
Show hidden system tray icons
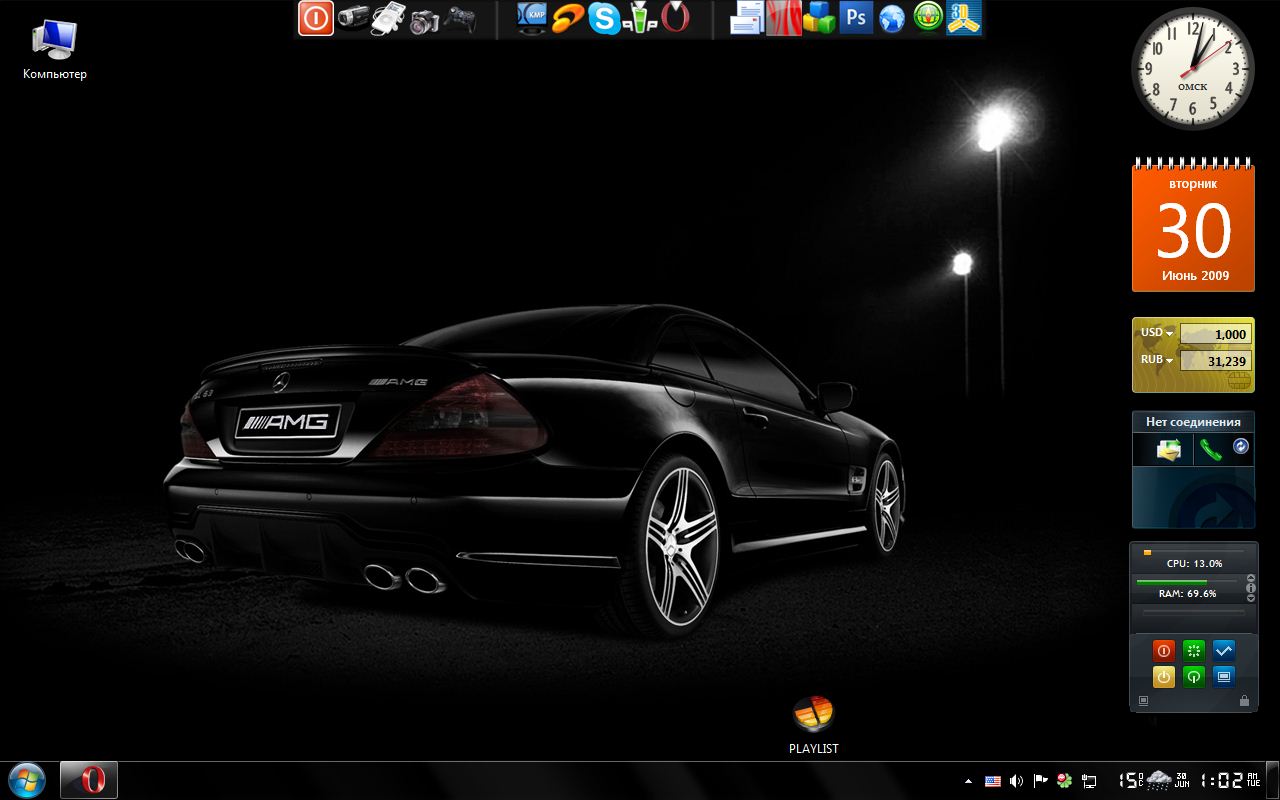click(967, 781)
